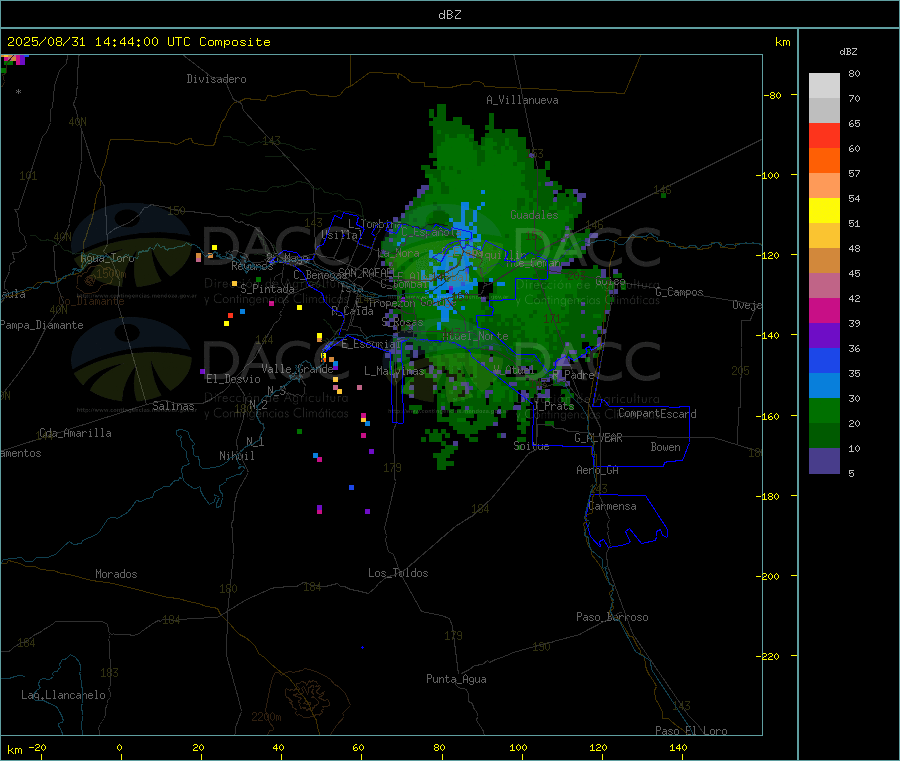Click the 'Divisadero' map label

click(216, 79)
